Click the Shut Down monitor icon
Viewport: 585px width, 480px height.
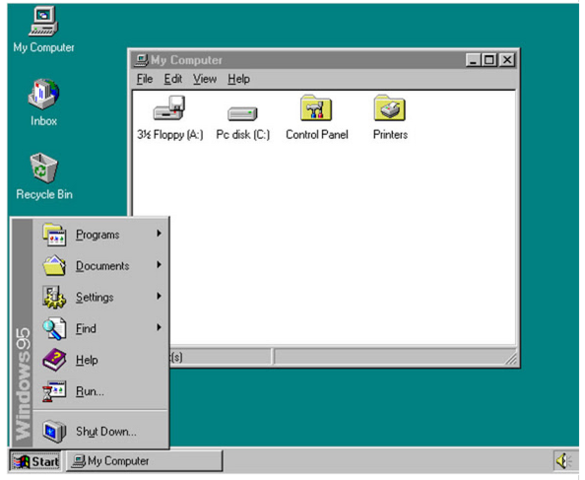pos(54,432)
